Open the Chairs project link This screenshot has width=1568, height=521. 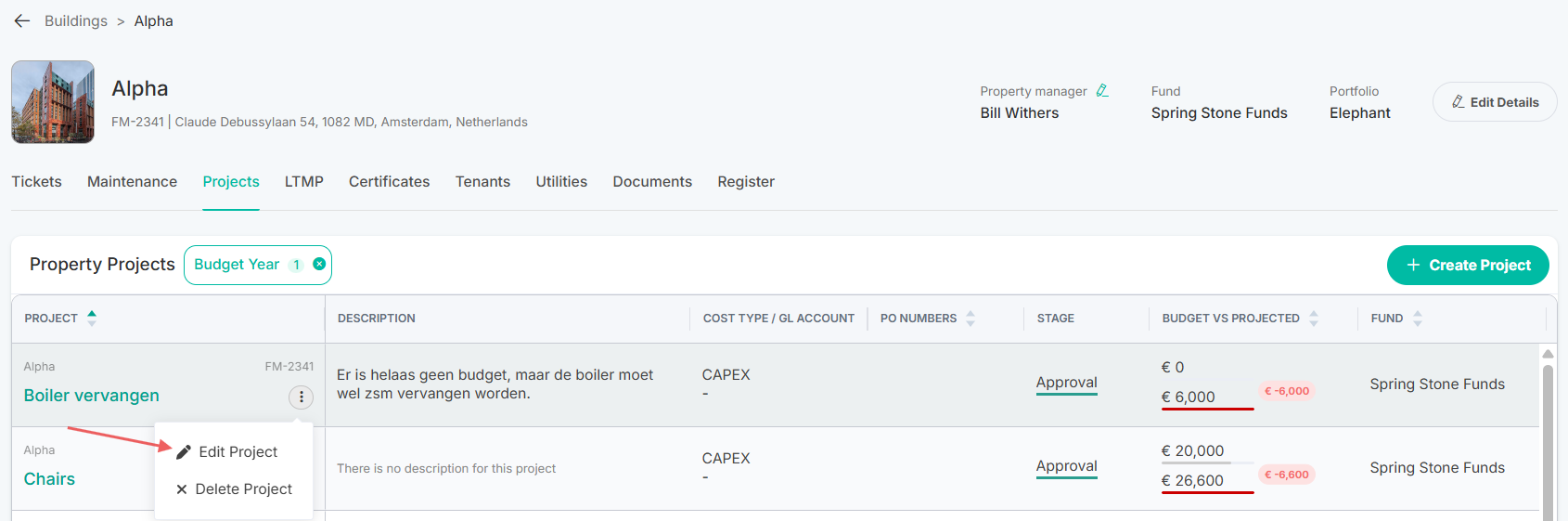tap(49, 479)
